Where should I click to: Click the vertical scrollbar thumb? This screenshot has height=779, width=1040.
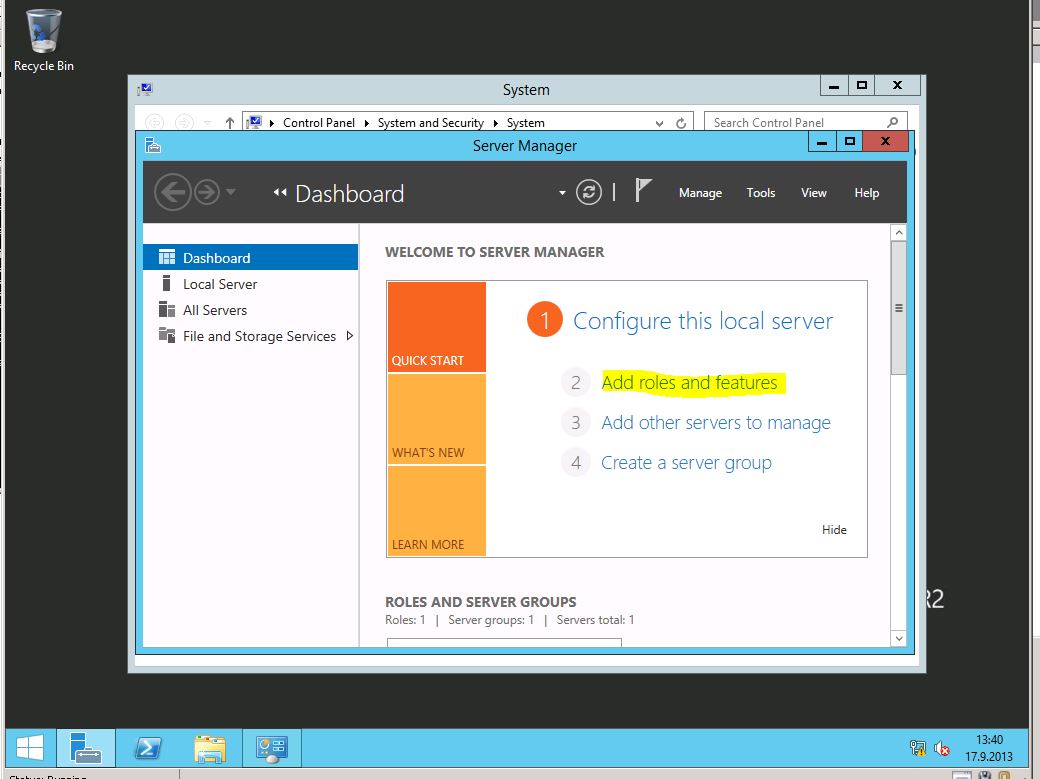point(899,308)
